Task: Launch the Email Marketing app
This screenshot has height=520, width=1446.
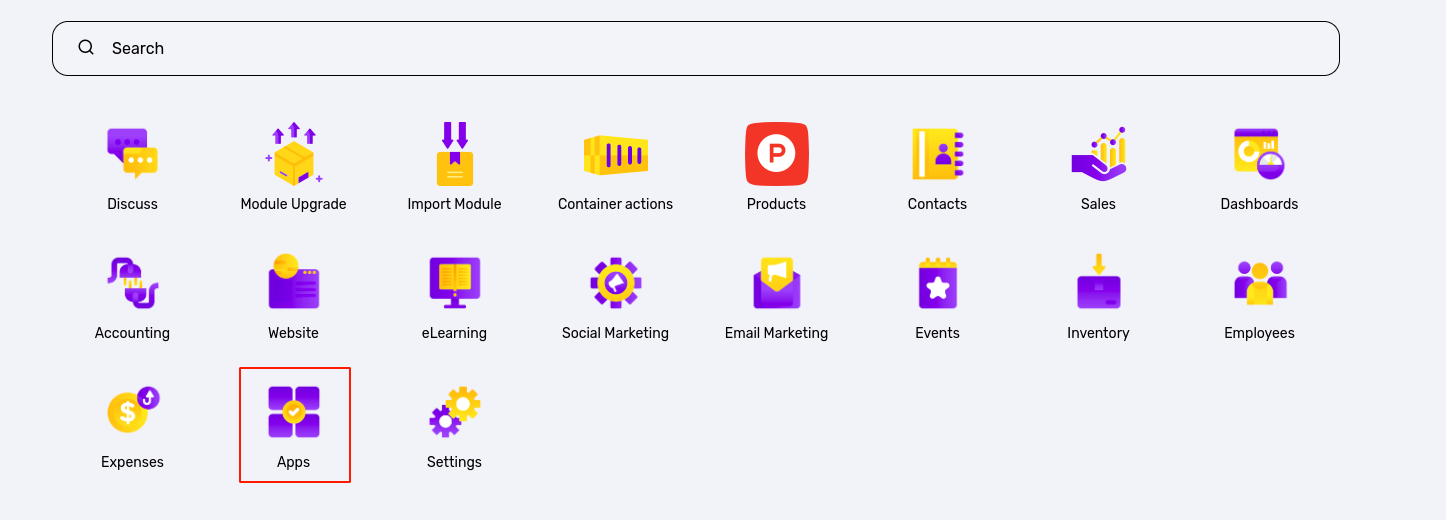Action: point(776,284)
